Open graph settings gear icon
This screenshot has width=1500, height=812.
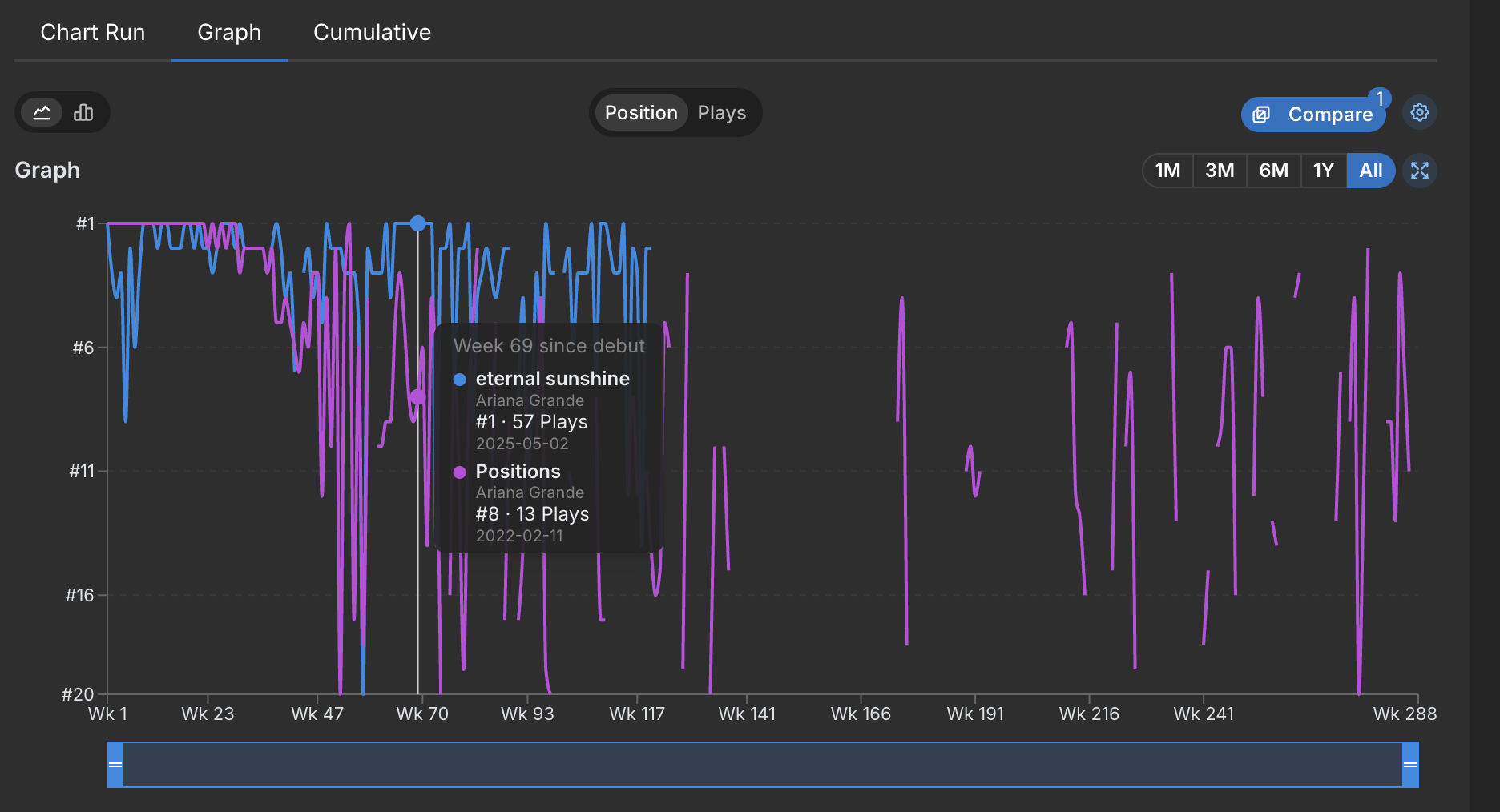click(1420, 112)
